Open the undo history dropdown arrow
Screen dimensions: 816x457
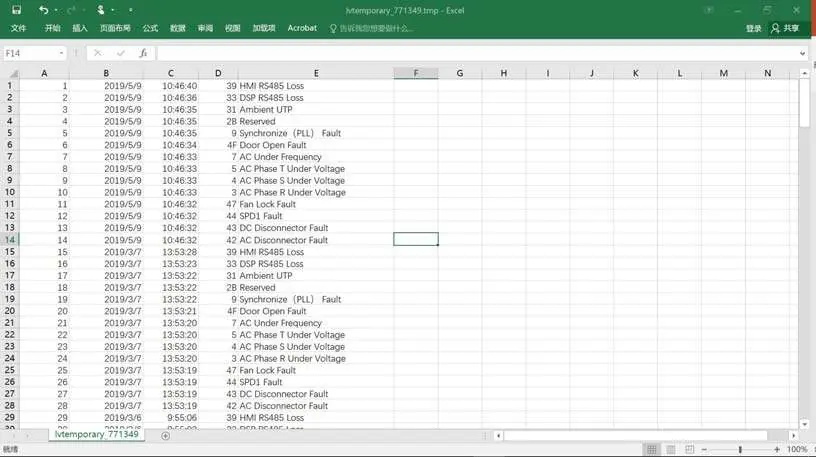pyautogui.click(x=56, y=10)
